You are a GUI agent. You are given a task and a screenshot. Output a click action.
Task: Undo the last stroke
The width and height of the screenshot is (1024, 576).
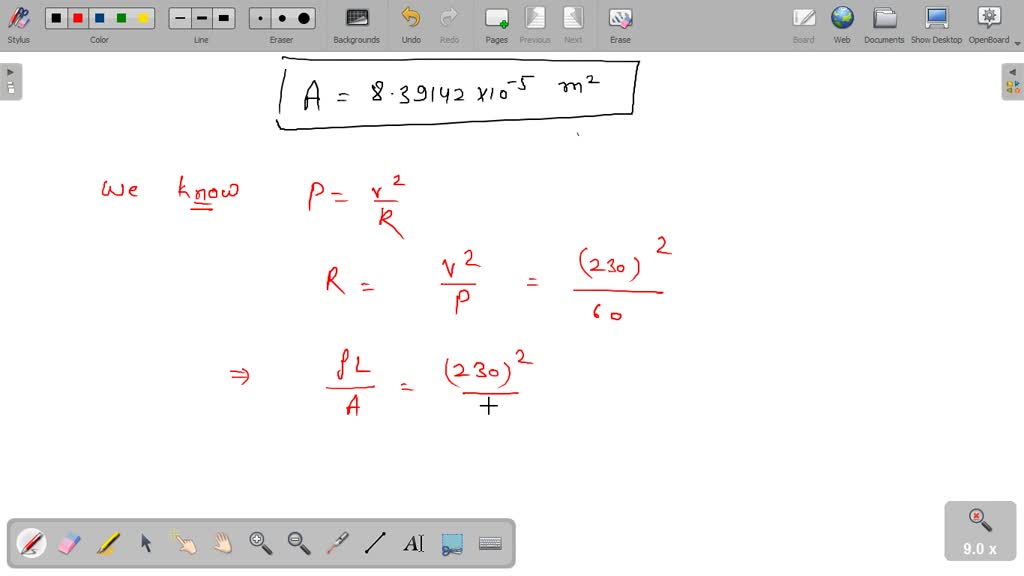click(411, 25)
